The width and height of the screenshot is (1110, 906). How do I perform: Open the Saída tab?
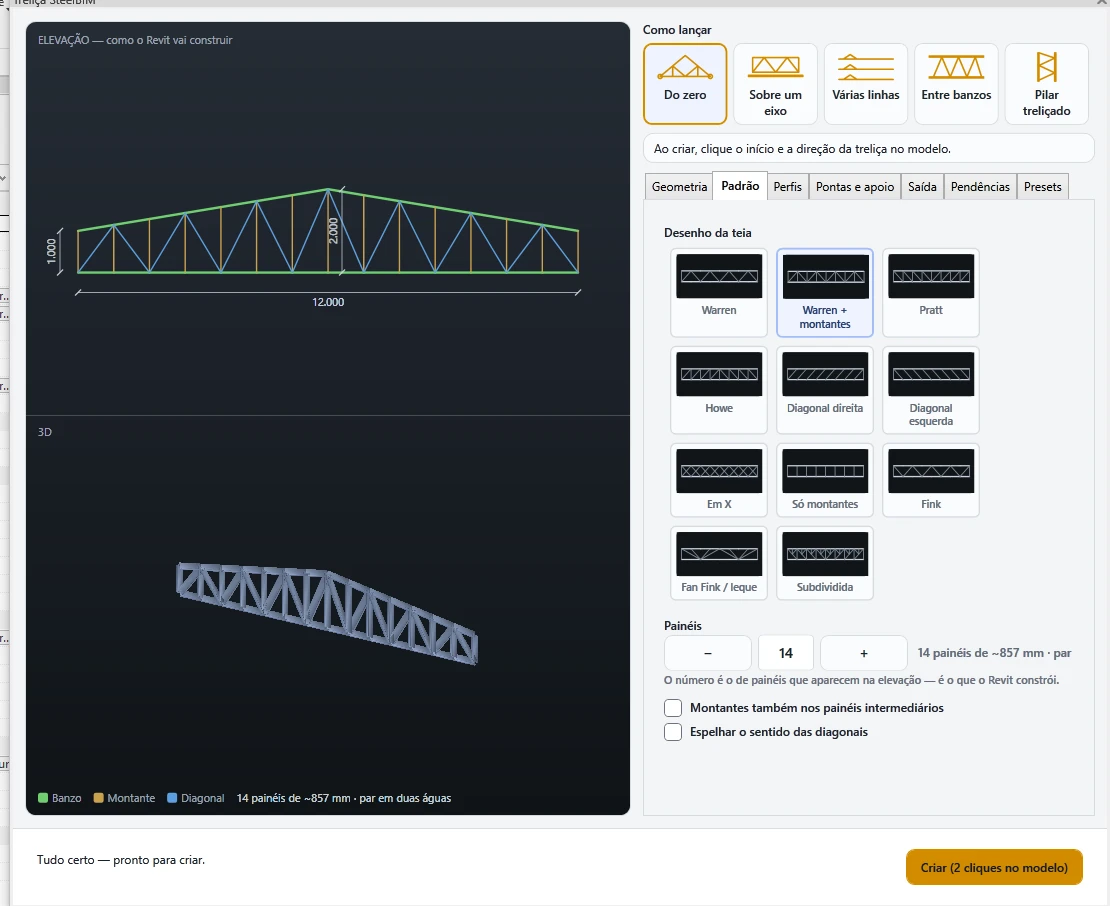[922, 187]
